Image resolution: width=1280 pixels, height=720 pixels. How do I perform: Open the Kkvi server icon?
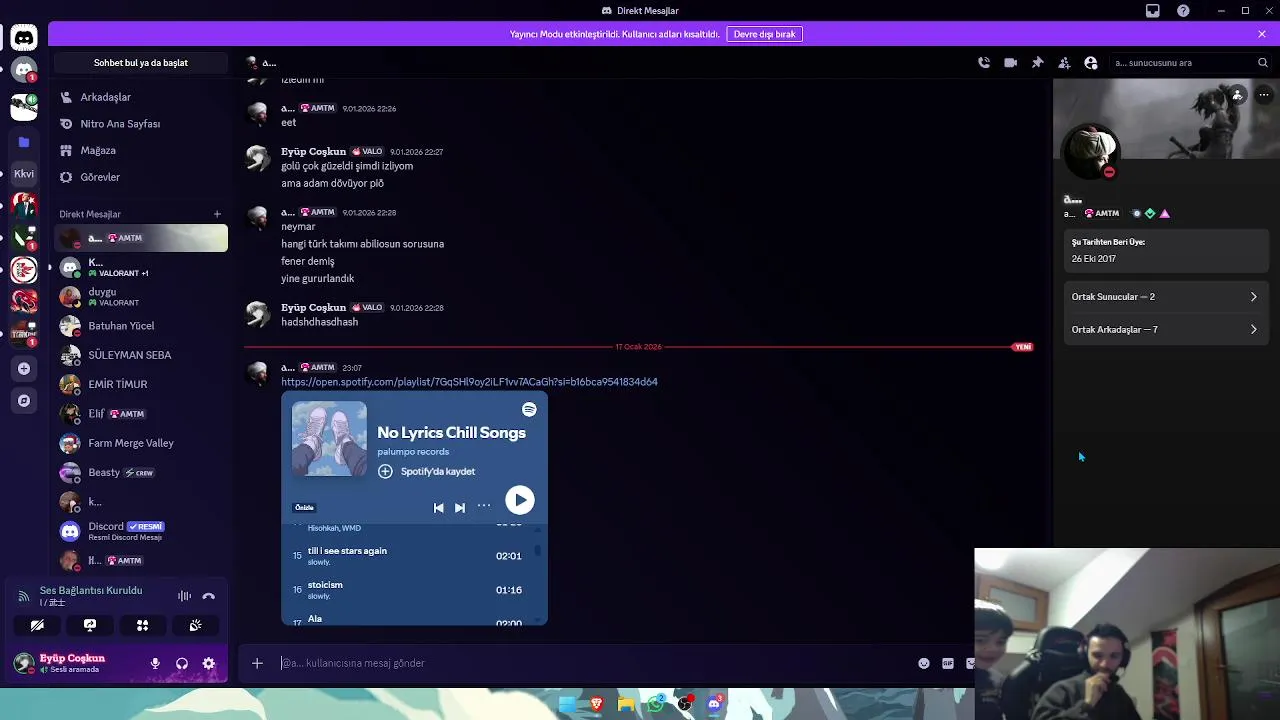(24, 174)
